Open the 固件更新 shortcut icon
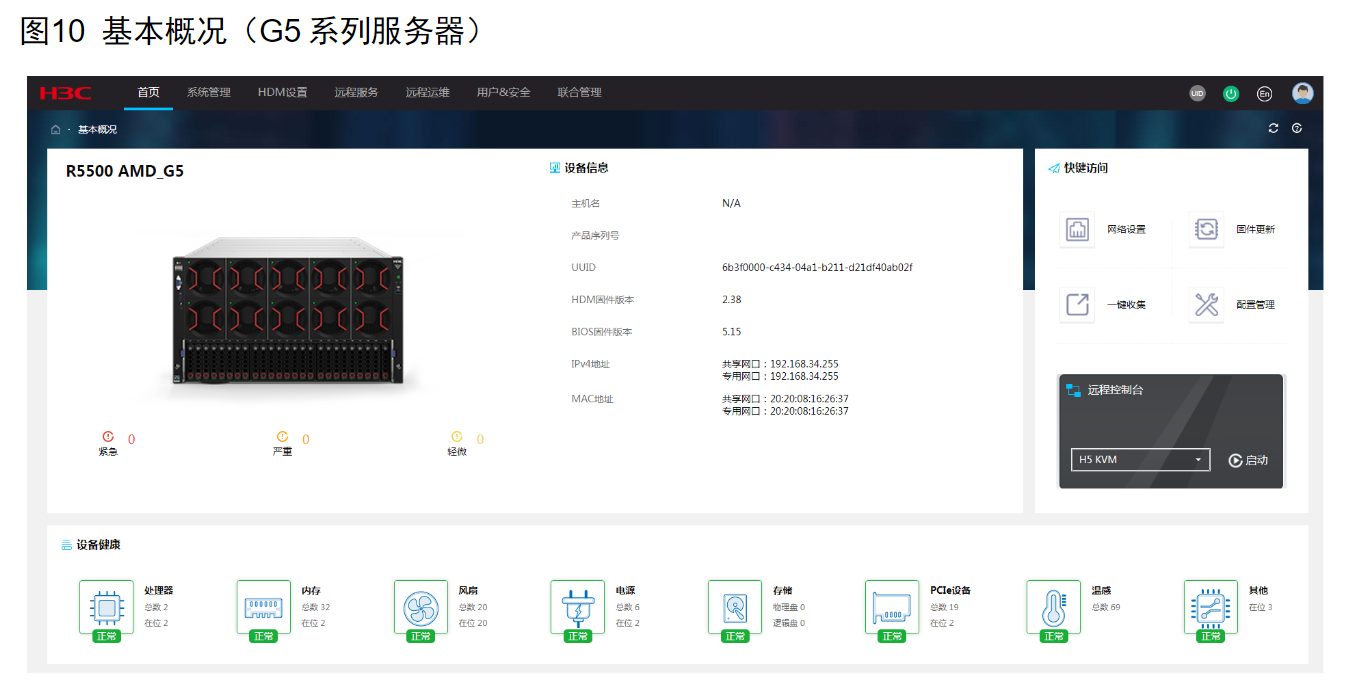 tap(1207, 229)
